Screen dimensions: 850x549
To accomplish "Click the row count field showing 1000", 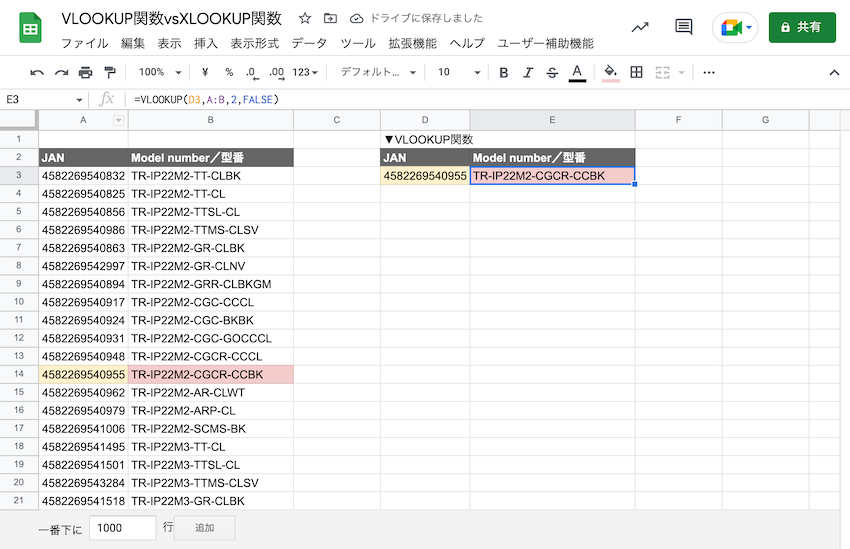I will [122, 527].
